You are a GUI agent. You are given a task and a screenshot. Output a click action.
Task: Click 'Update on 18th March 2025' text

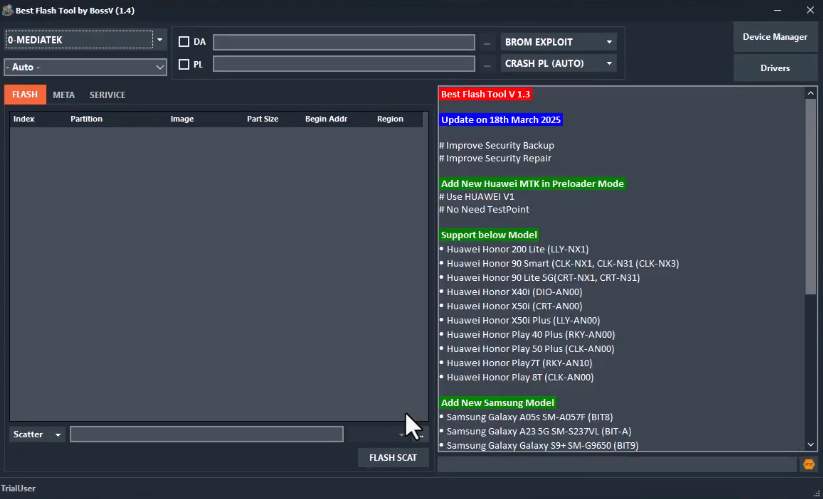[501, 120]
